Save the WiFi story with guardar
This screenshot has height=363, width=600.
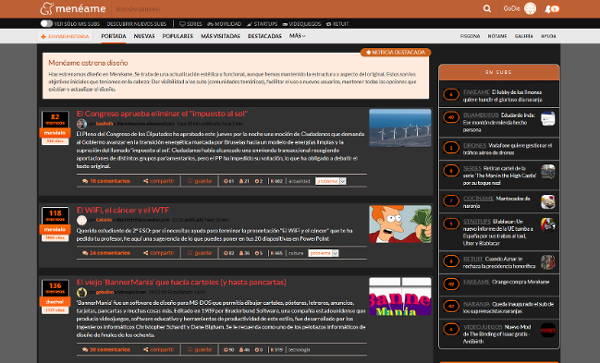pyautogui.click(x=200, y=253)
